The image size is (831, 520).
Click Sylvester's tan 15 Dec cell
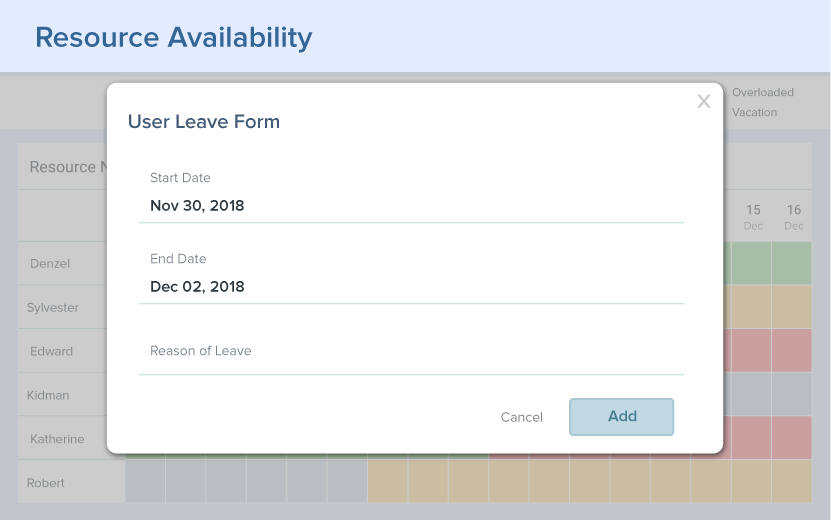click(x=751, y=308)
